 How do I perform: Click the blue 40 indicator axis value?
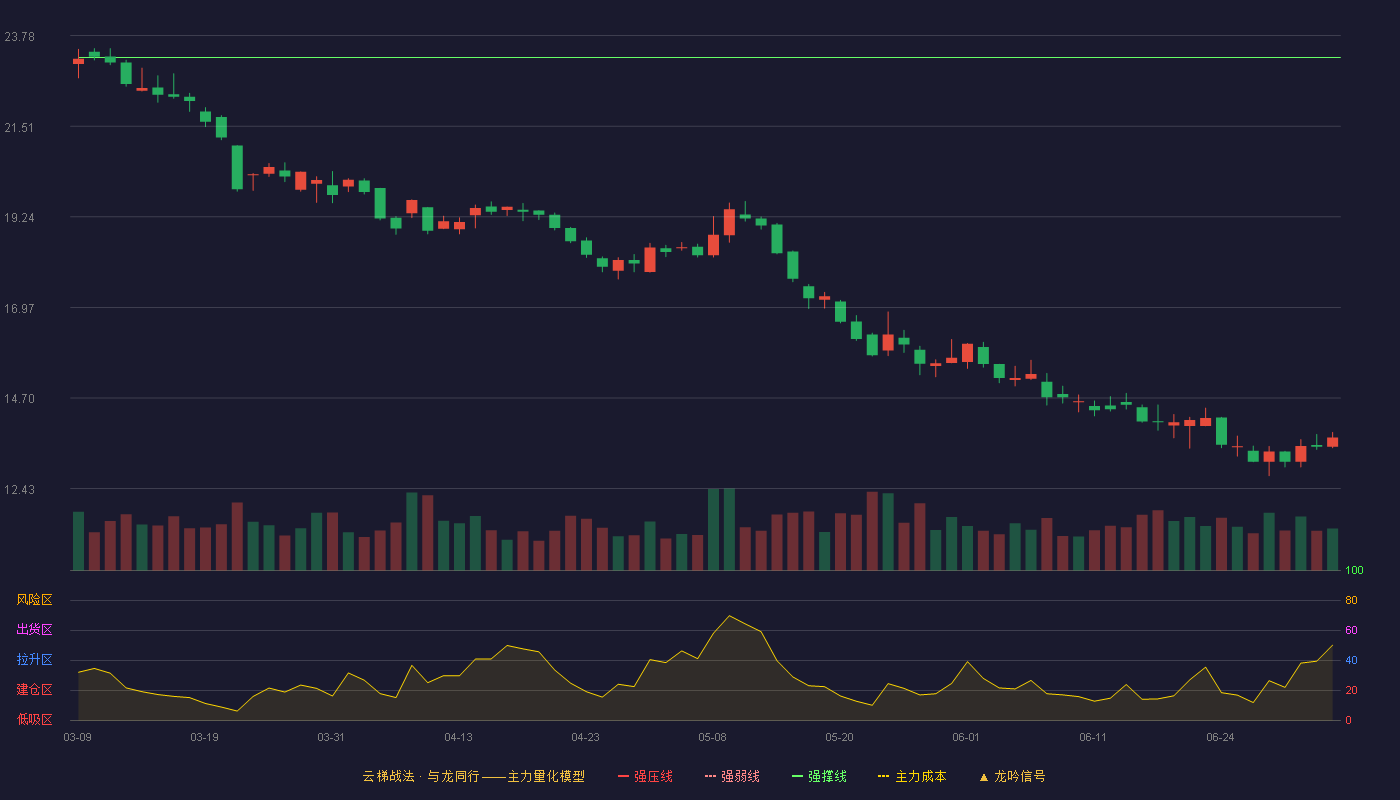point(1351,661)
